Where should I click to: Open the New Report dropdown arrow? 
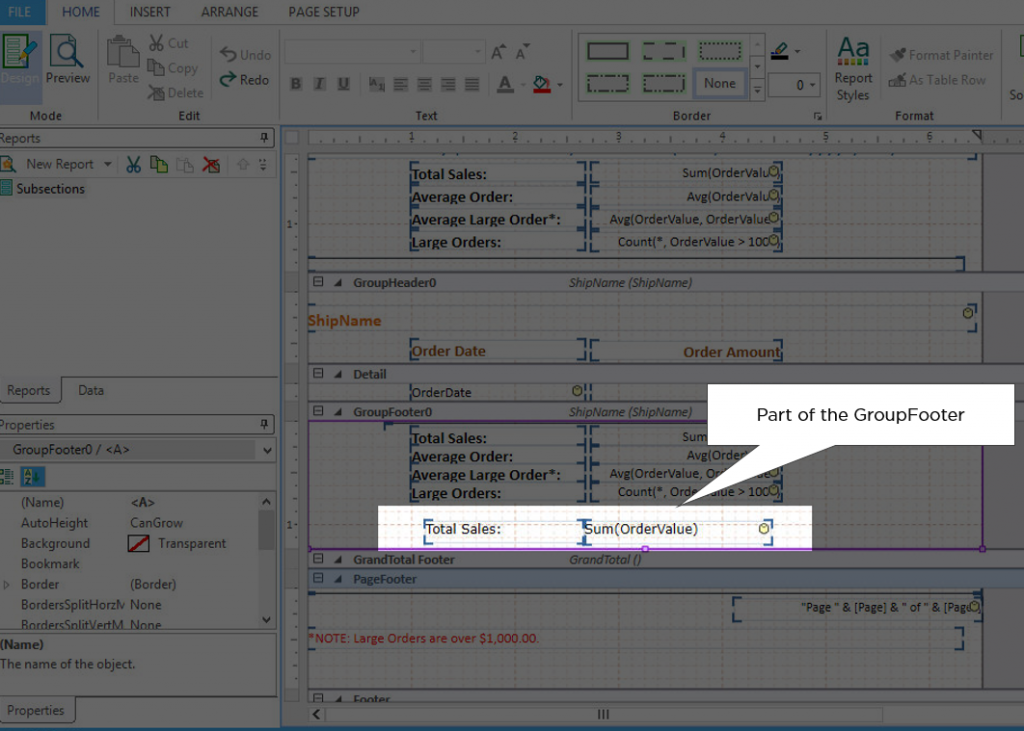tap(108, 165)
